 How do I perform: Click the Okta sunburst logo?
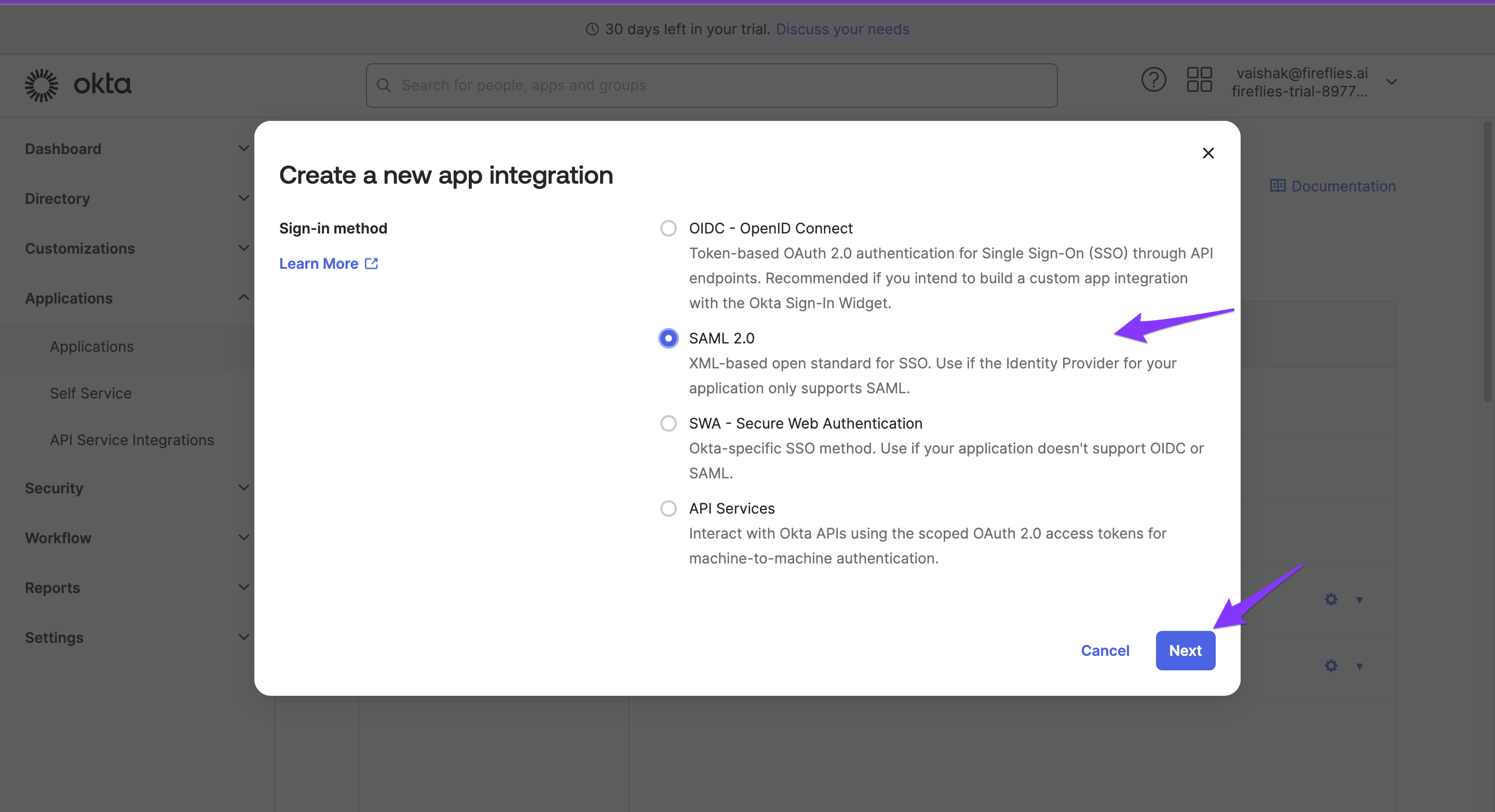(41, 85)
